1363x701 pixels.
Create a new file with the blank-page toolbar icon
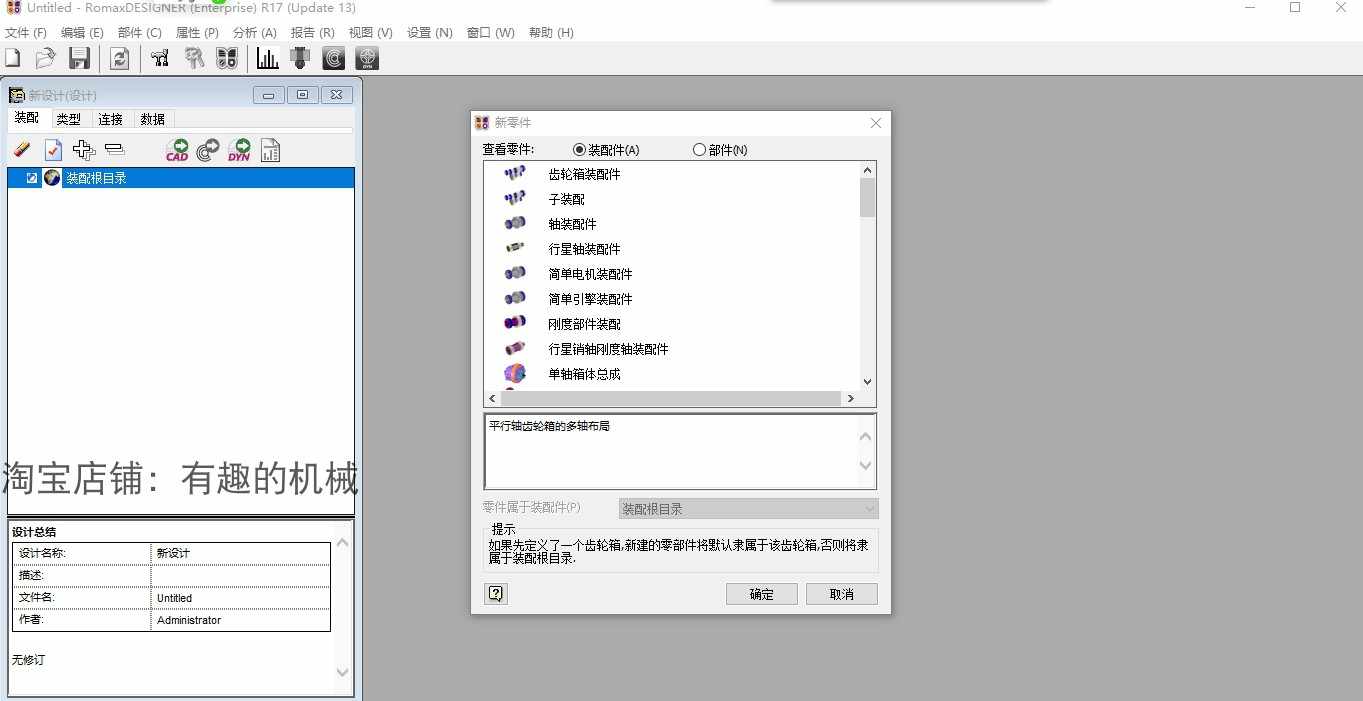coord(13,59)
